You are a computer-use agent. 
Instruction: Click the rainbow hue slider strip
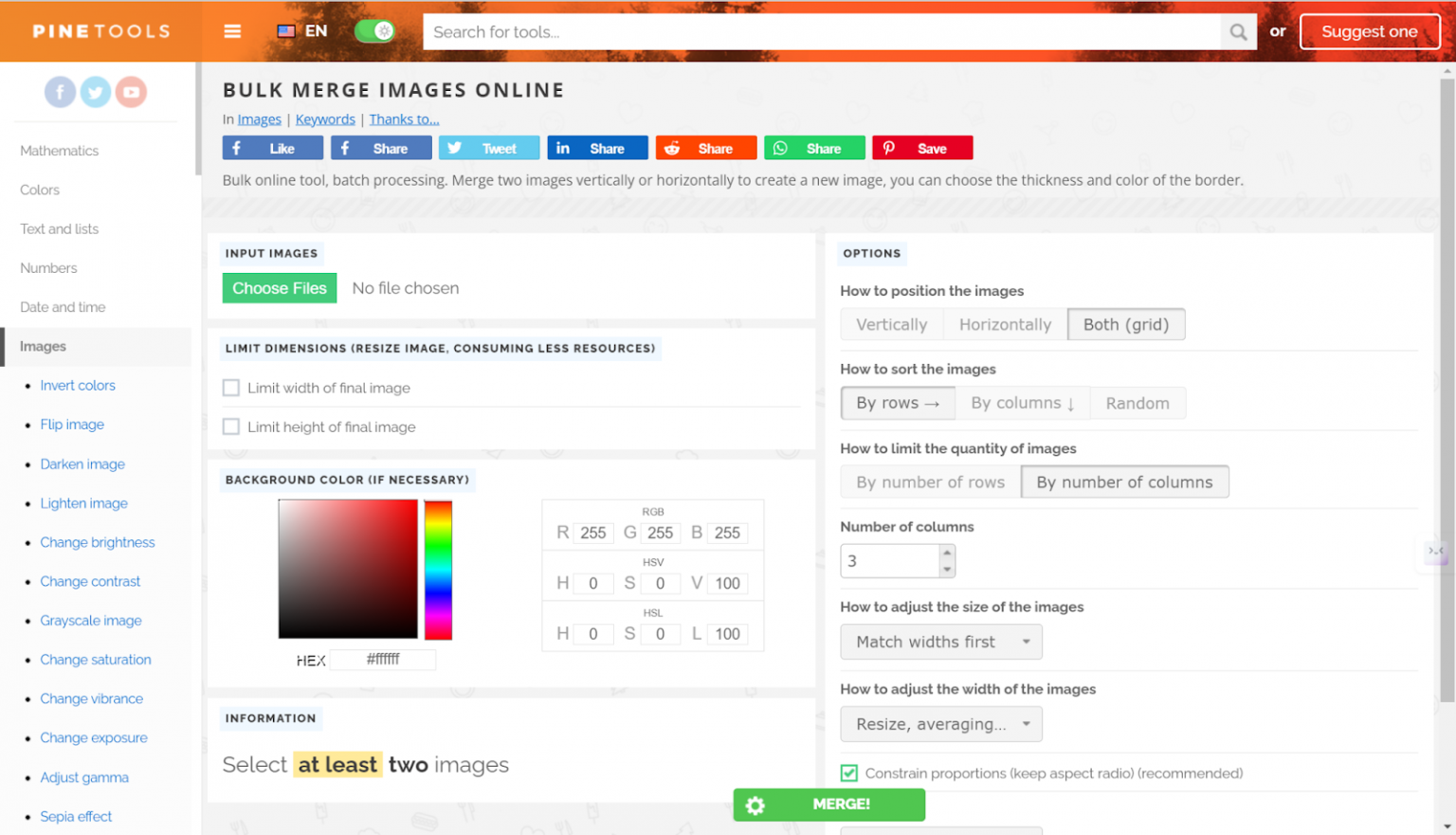[x=438, y=570]
